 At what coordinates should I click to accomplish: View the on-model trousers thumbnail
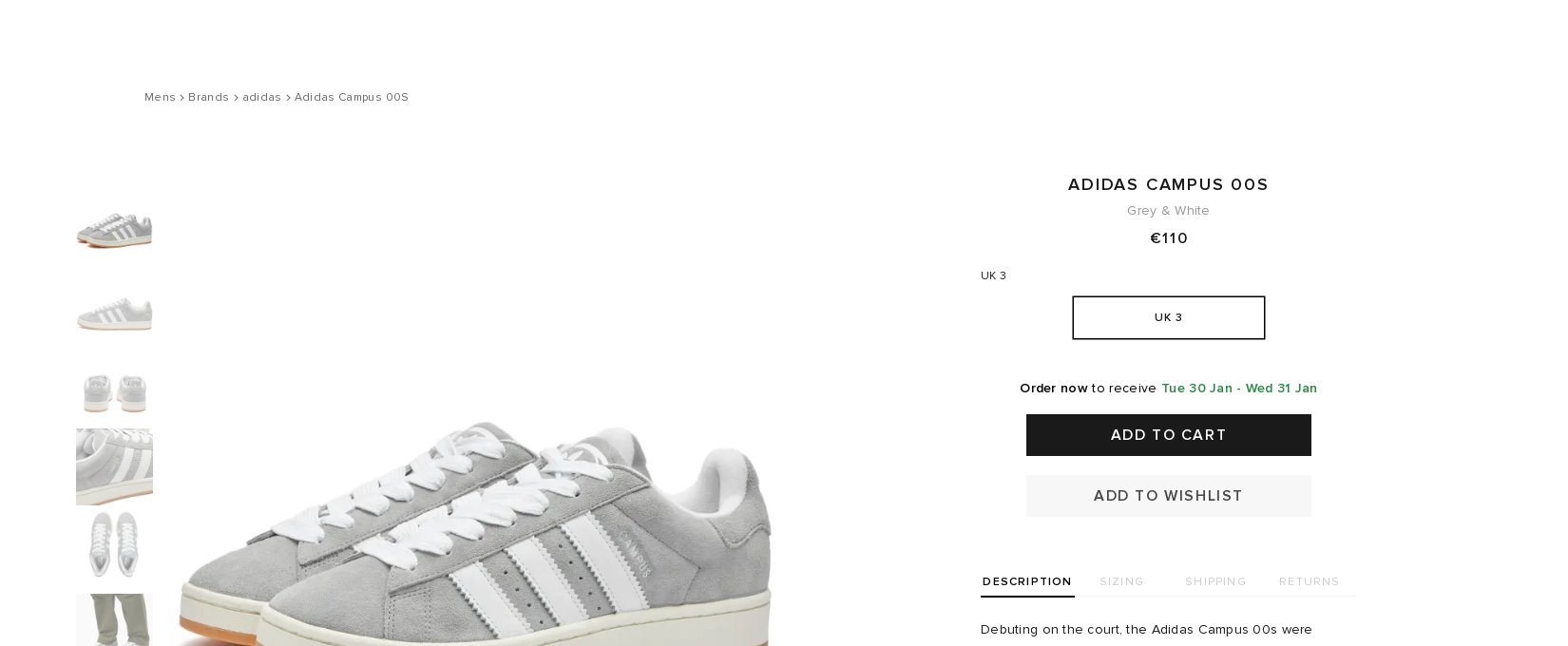click(114, 619)
